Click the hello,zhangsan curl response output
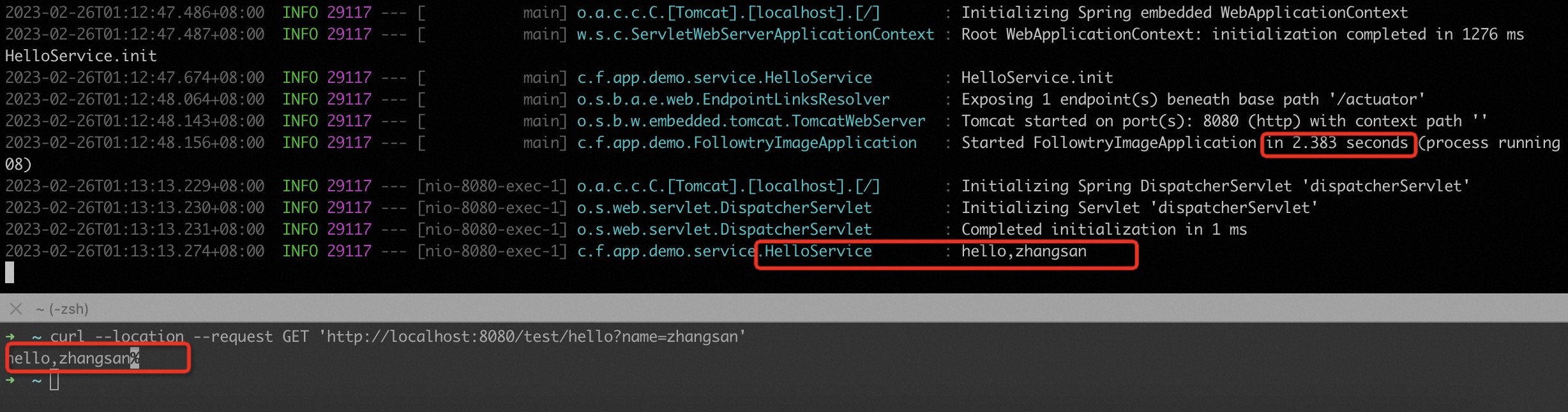Viewport: 1568px width, 412px height. coord(69,358)
